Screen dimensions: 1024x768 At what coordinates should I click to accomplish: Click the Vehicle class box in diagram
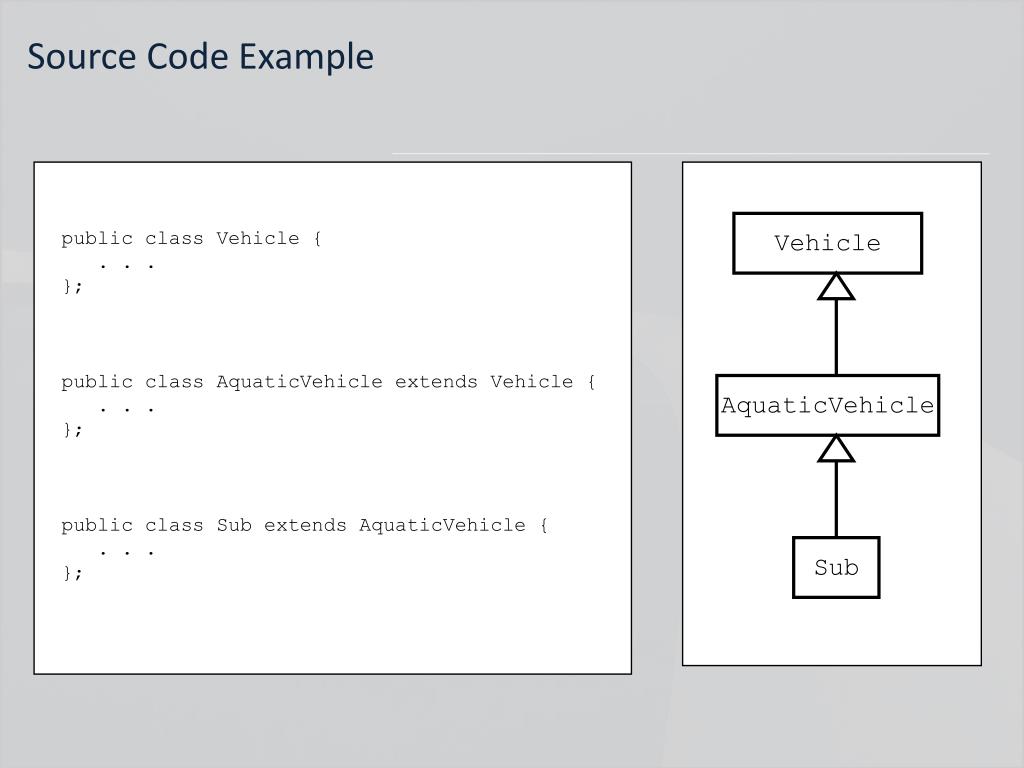[x=827, y=243]
